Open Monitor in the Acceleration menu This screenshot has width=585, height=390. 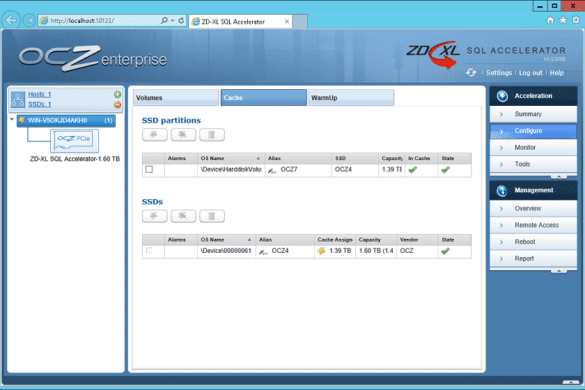point(533,147)
